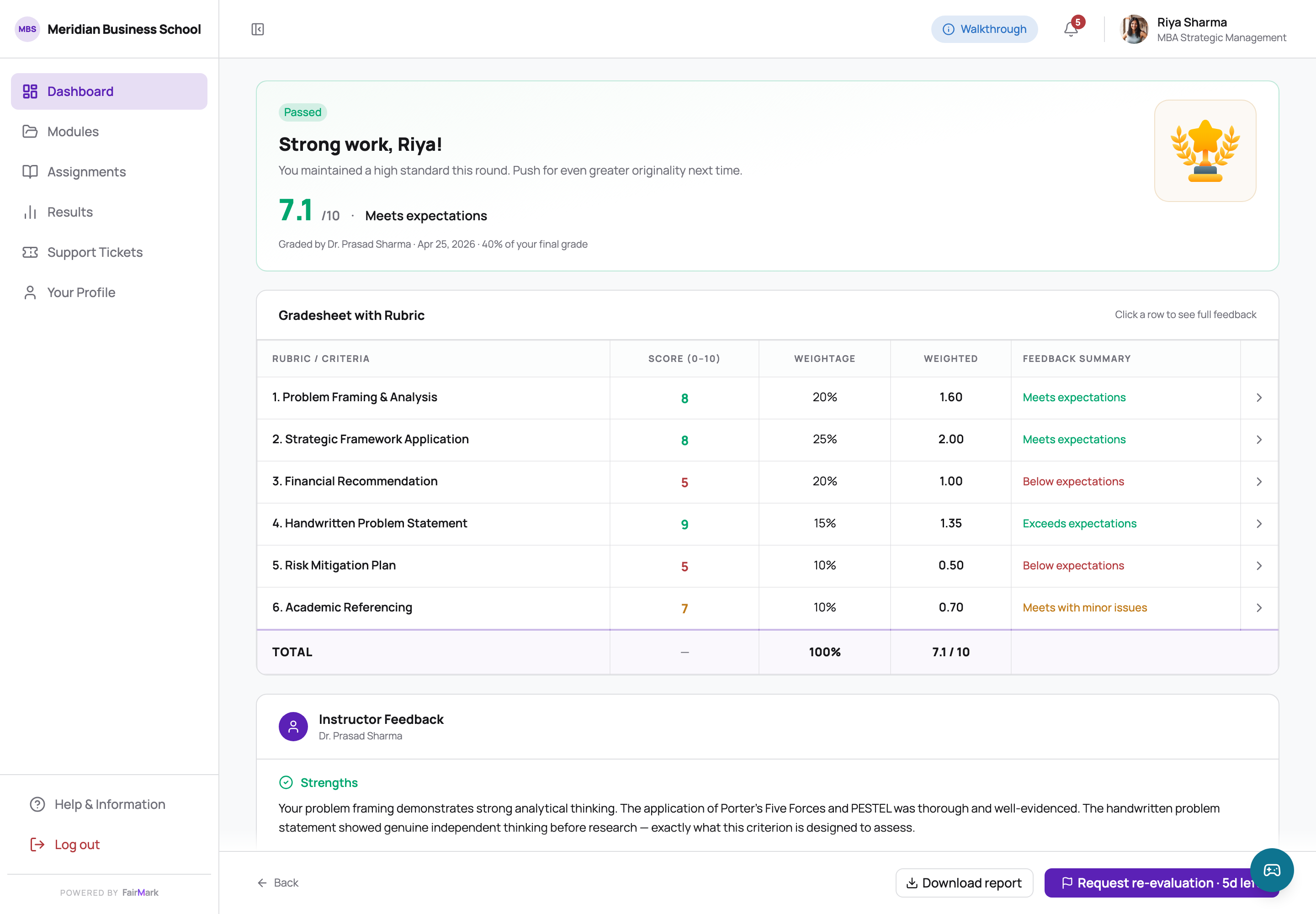Click the download icon in Download report
Screen dimensions: 1316x914
[912, 883]
